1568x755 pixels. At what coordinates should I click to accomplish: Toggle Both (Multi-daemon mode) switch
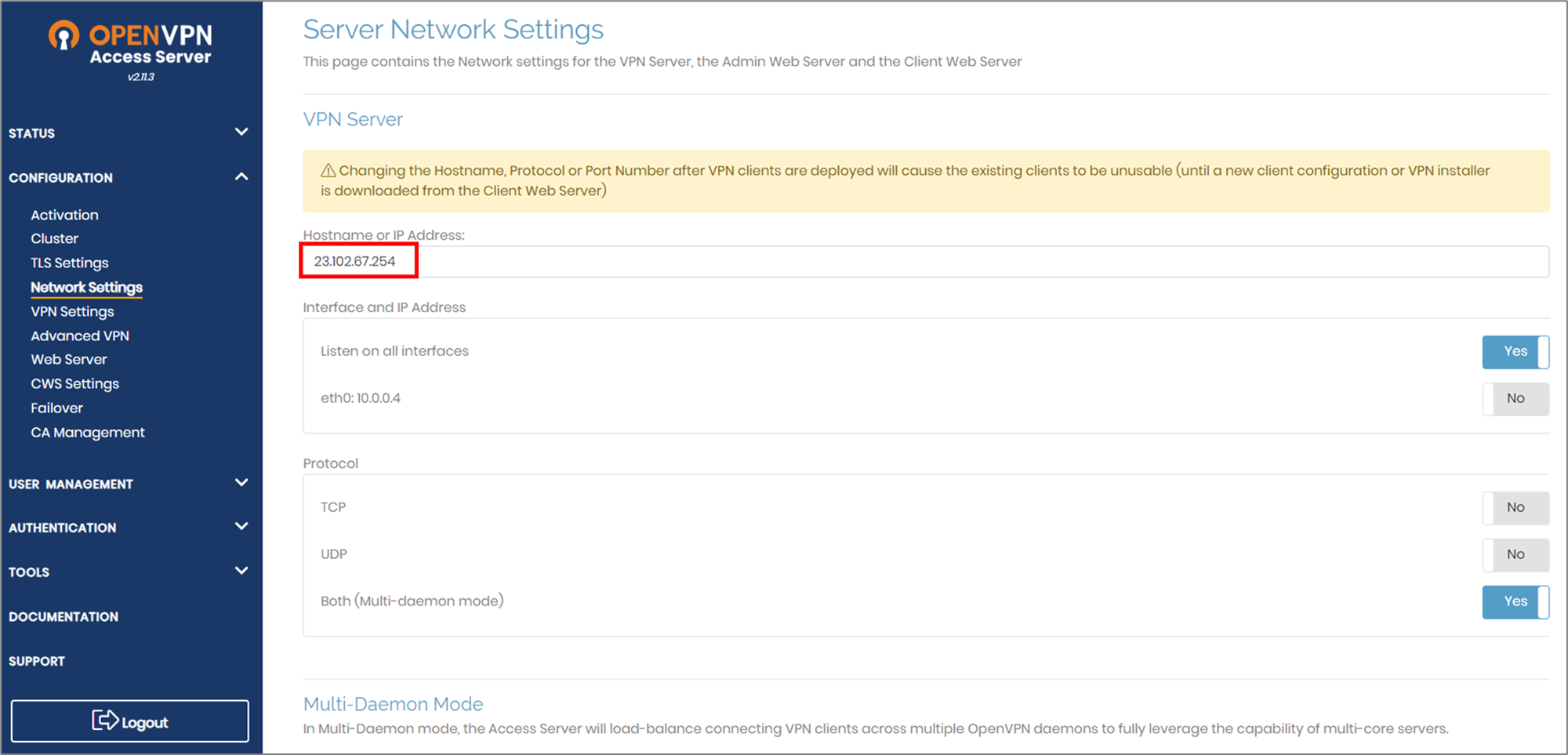1515,601
